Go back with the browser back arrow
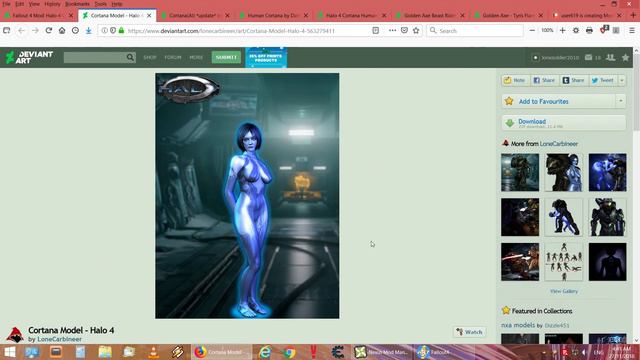Viewport: 640px width, 360px height. (21, 31)
